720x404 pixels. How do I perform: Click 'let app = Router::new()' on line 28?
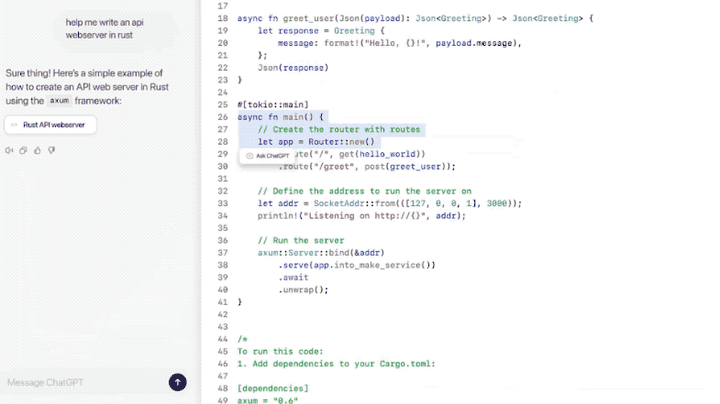tap(316, 142)
